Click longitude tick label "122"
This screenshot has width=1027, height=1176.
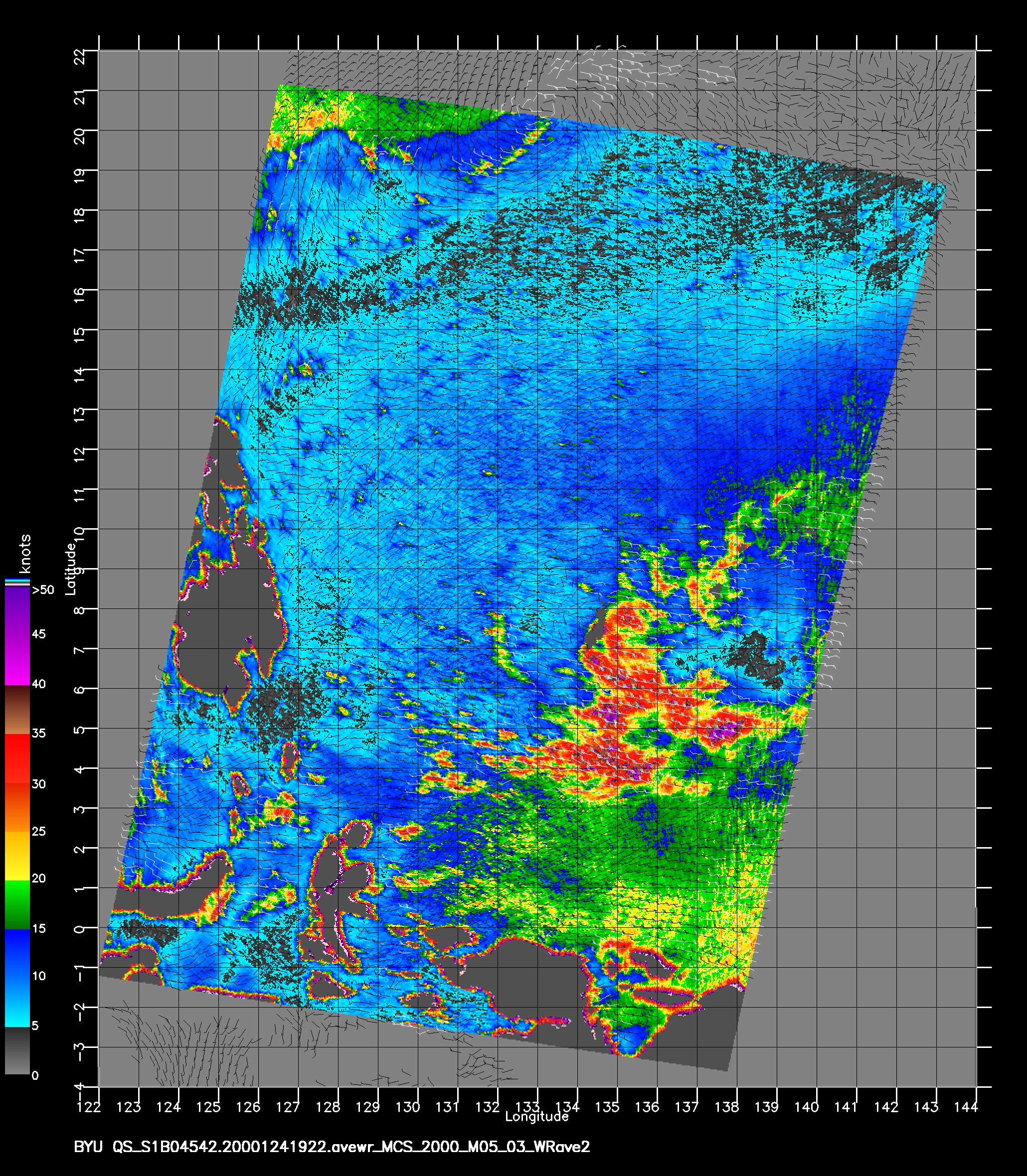[88, 1107]
